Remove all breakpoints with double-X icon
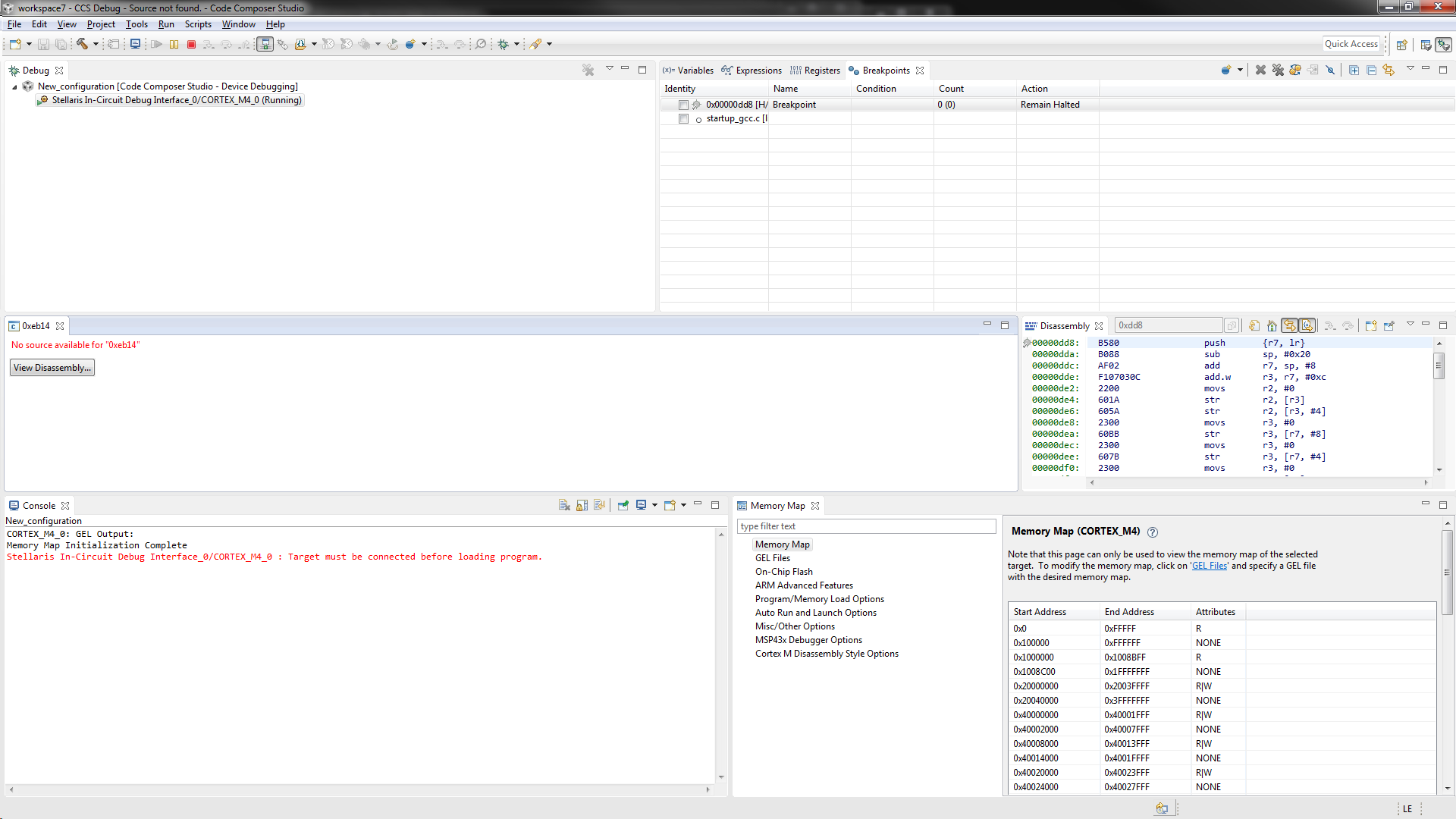Screen dimensions: 1456x819 click(1278, 71)
